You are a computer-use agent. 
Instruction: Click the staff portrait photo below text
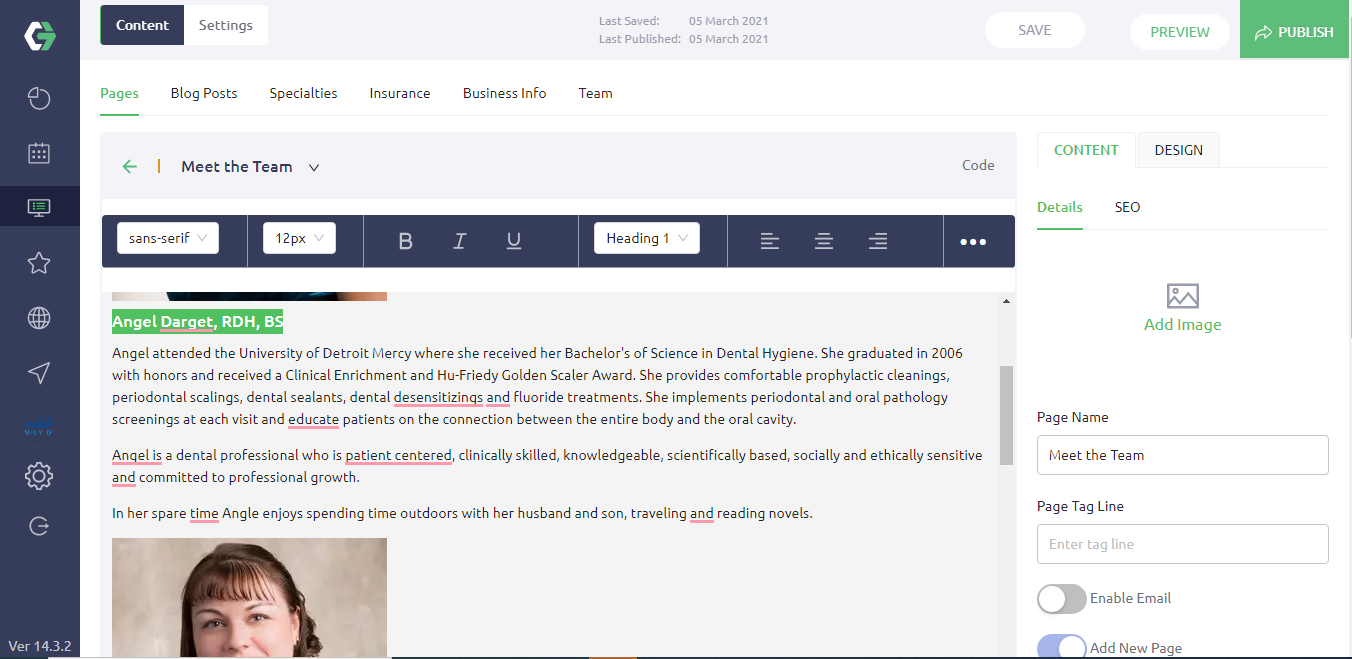249,597
